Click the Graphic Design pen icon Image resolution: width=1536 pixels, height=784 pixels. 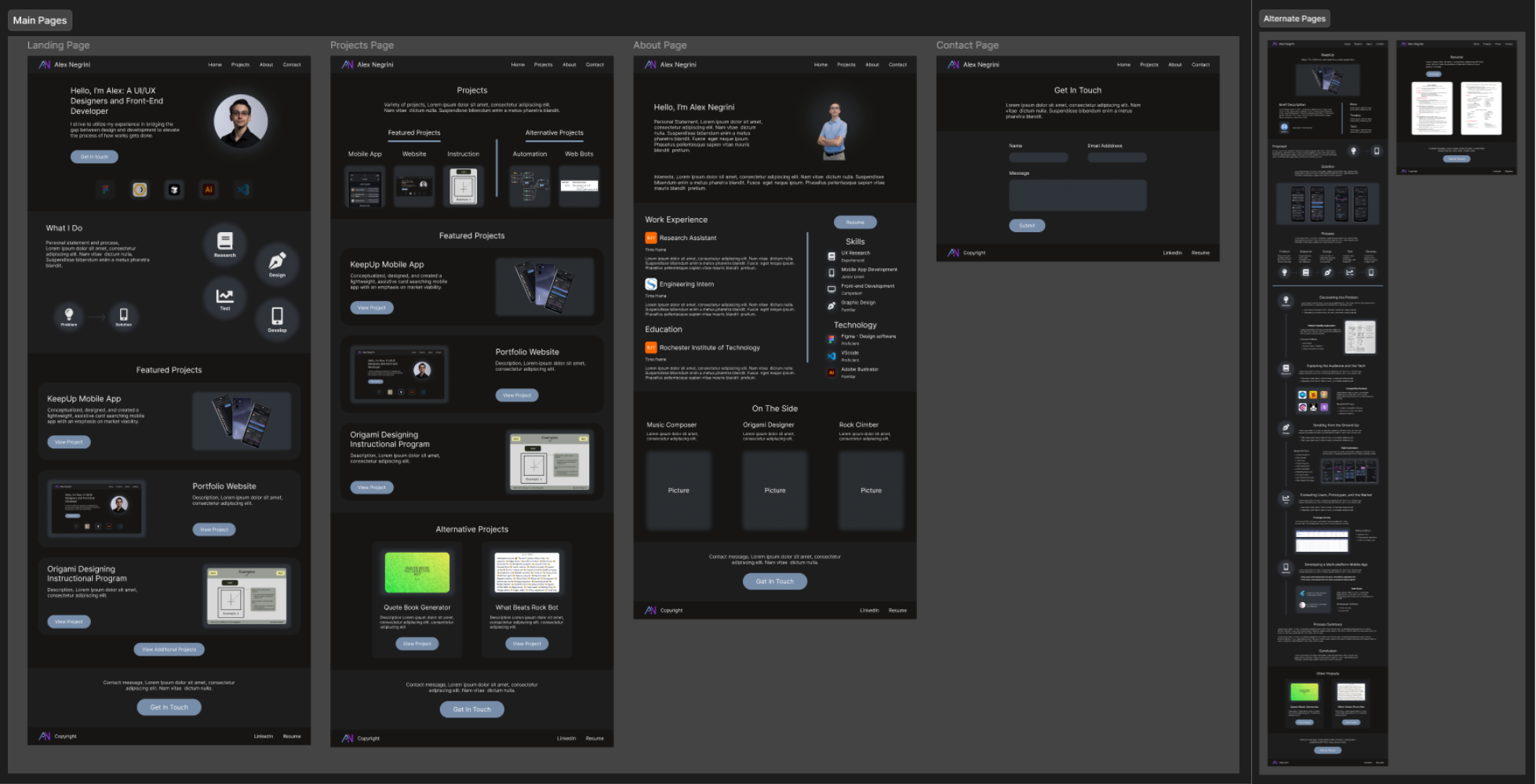tap(832, 306)
